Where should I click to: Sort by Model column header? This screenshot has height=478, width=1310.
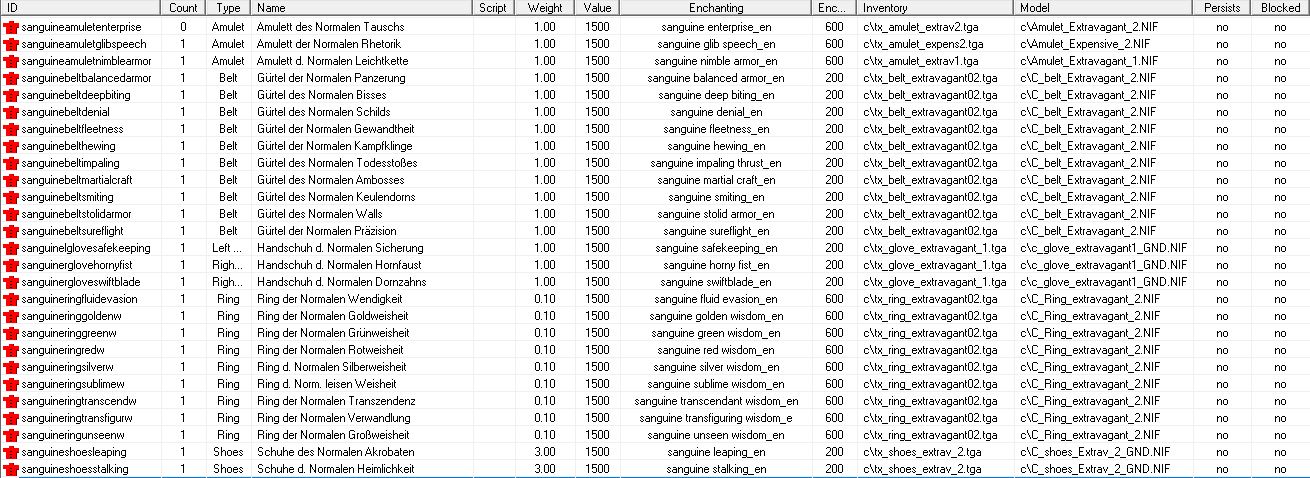tap(1104, 8)
